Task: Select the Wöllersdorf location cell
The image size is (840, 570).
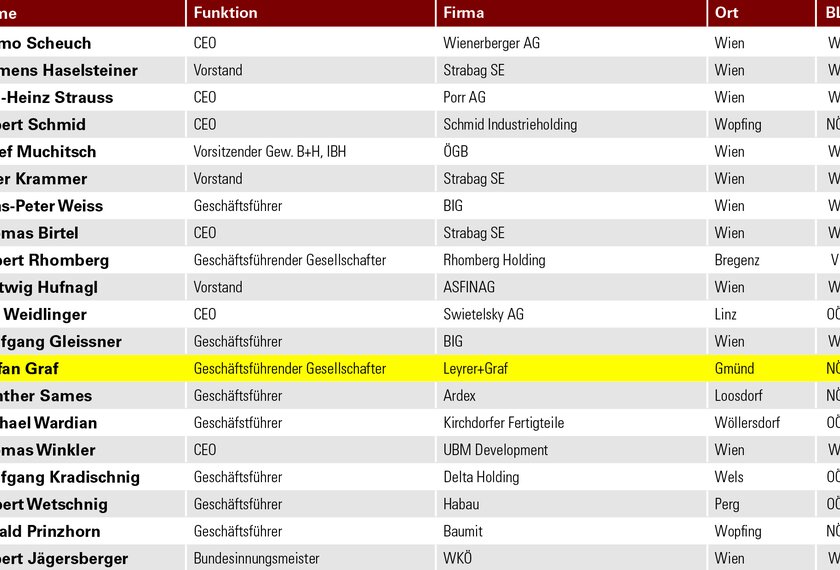Action: pyautogui.click(x=747, y=423)
